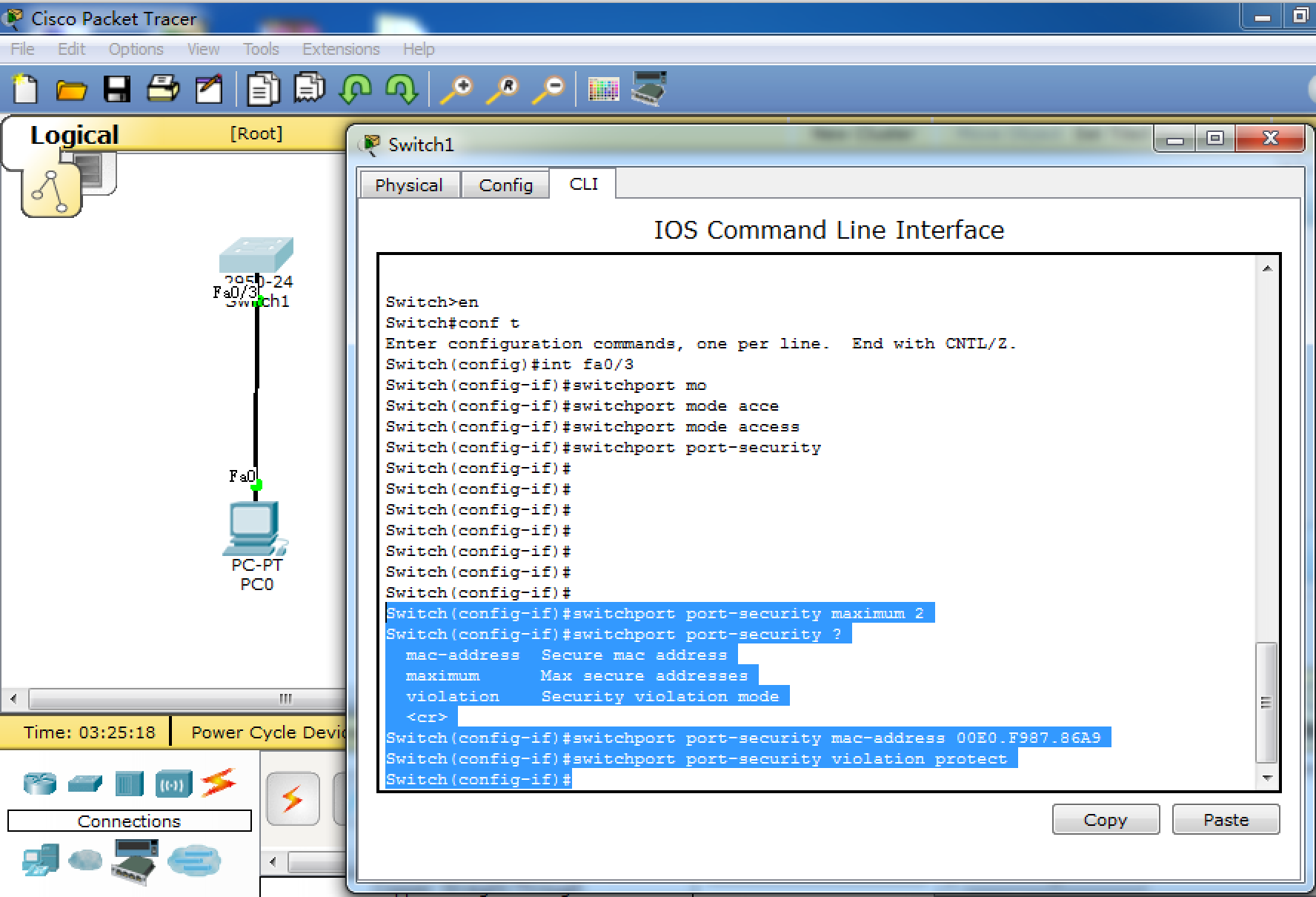1316x897 pixels.
Task: Click the [Root] navigation label
Action: (x=256, y=133)
